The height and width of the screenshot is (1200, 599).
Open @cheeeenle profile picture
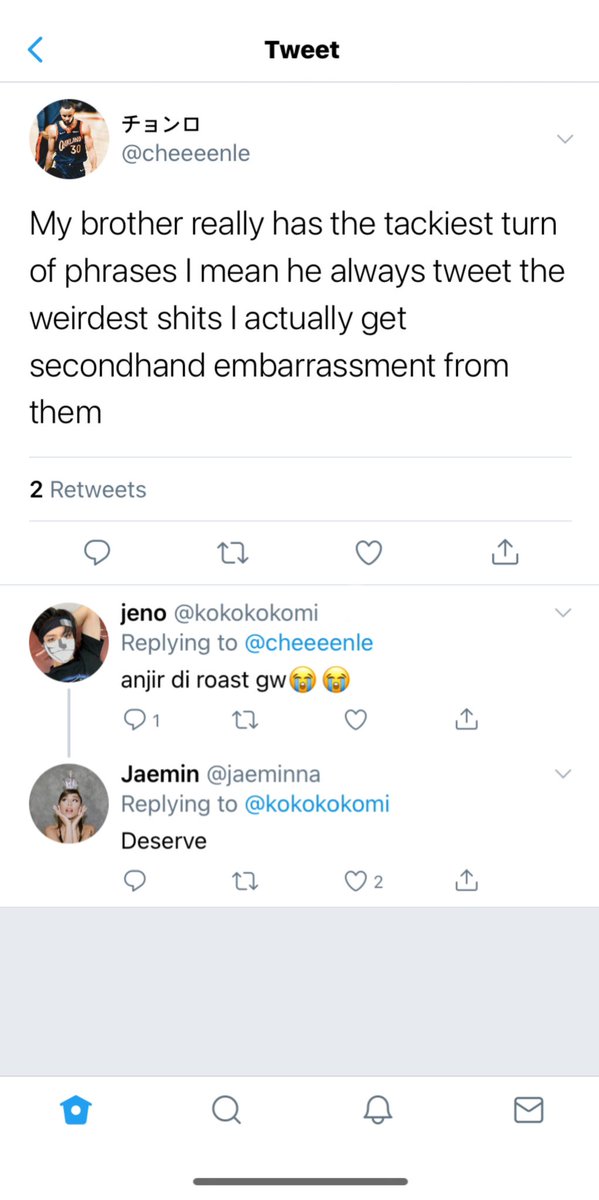[x=69, y=139]
